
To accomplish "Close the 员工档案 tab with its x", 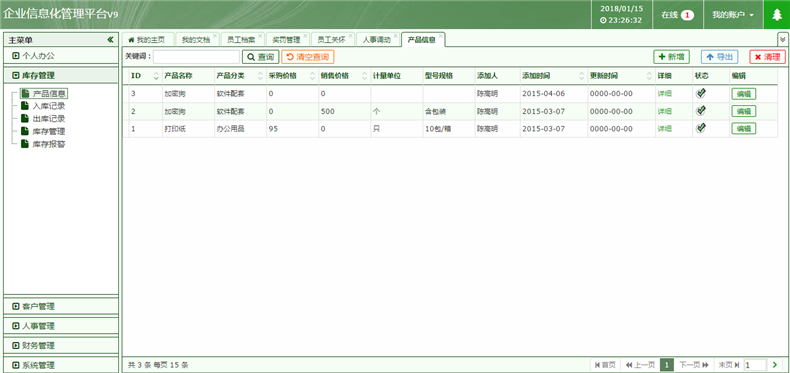I will click(x=260, y=36).
